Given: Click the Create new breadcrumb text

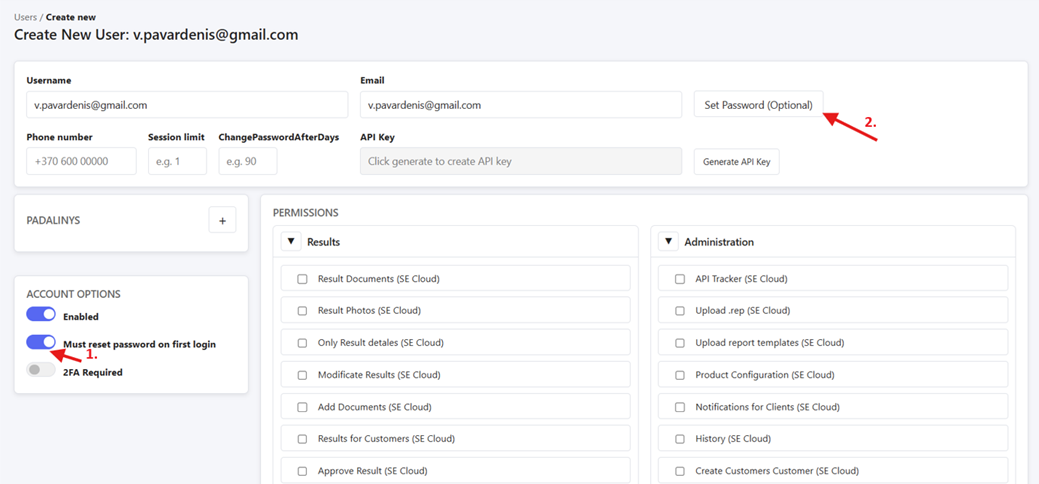Looking at the screenshot, I should 70,17.
